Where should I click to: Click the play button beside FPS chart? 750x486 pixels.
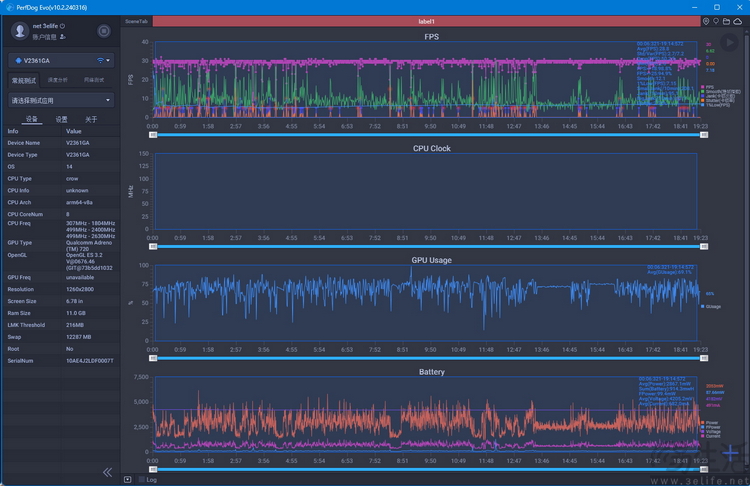(729, 43)
